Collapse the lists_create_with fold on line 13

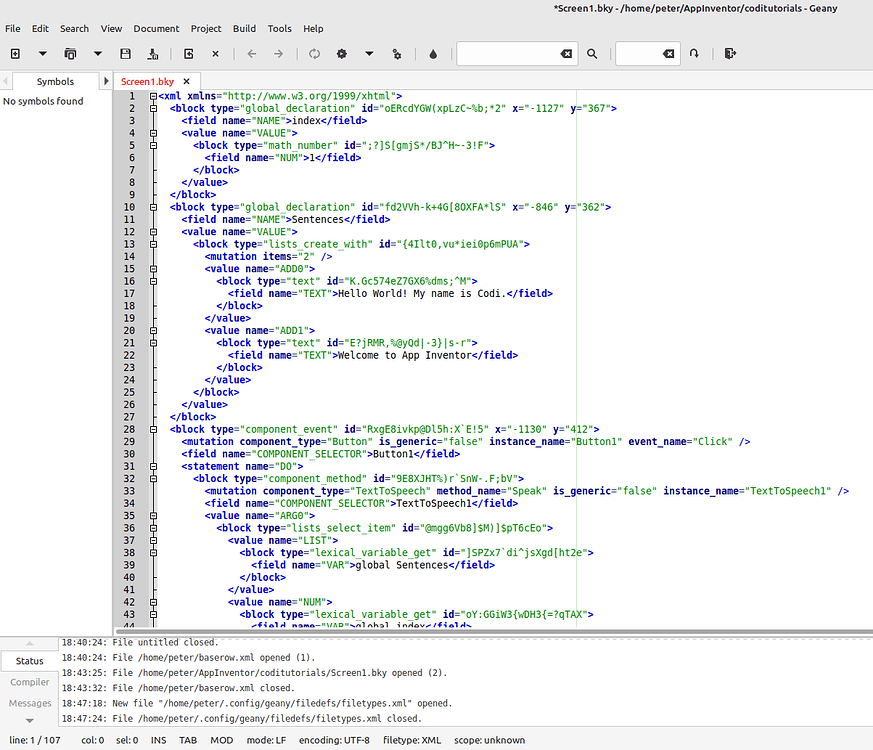click(x=153, y=244)
